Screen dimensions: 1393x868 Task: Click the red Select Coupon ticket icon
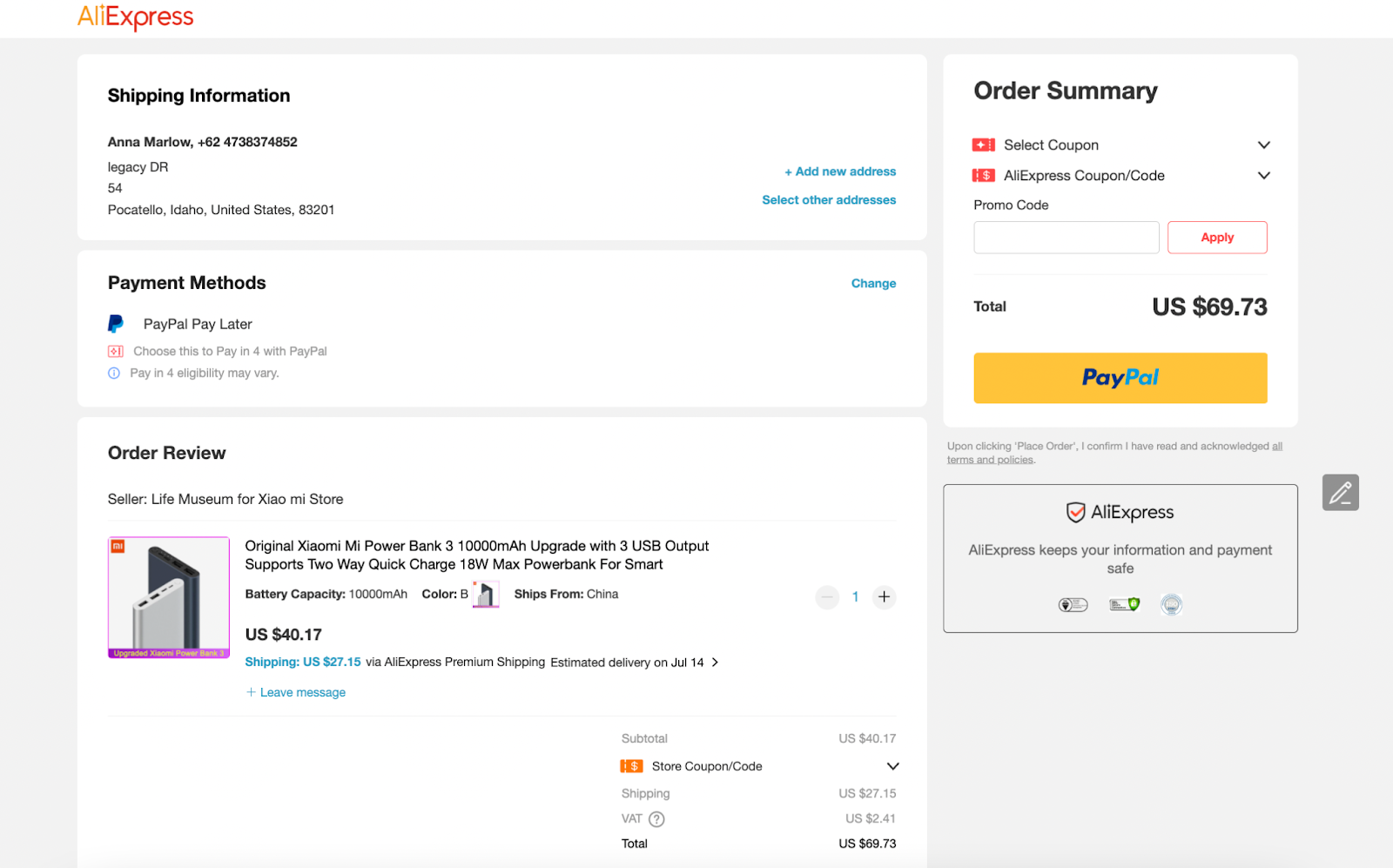click(x=984, y=145)
